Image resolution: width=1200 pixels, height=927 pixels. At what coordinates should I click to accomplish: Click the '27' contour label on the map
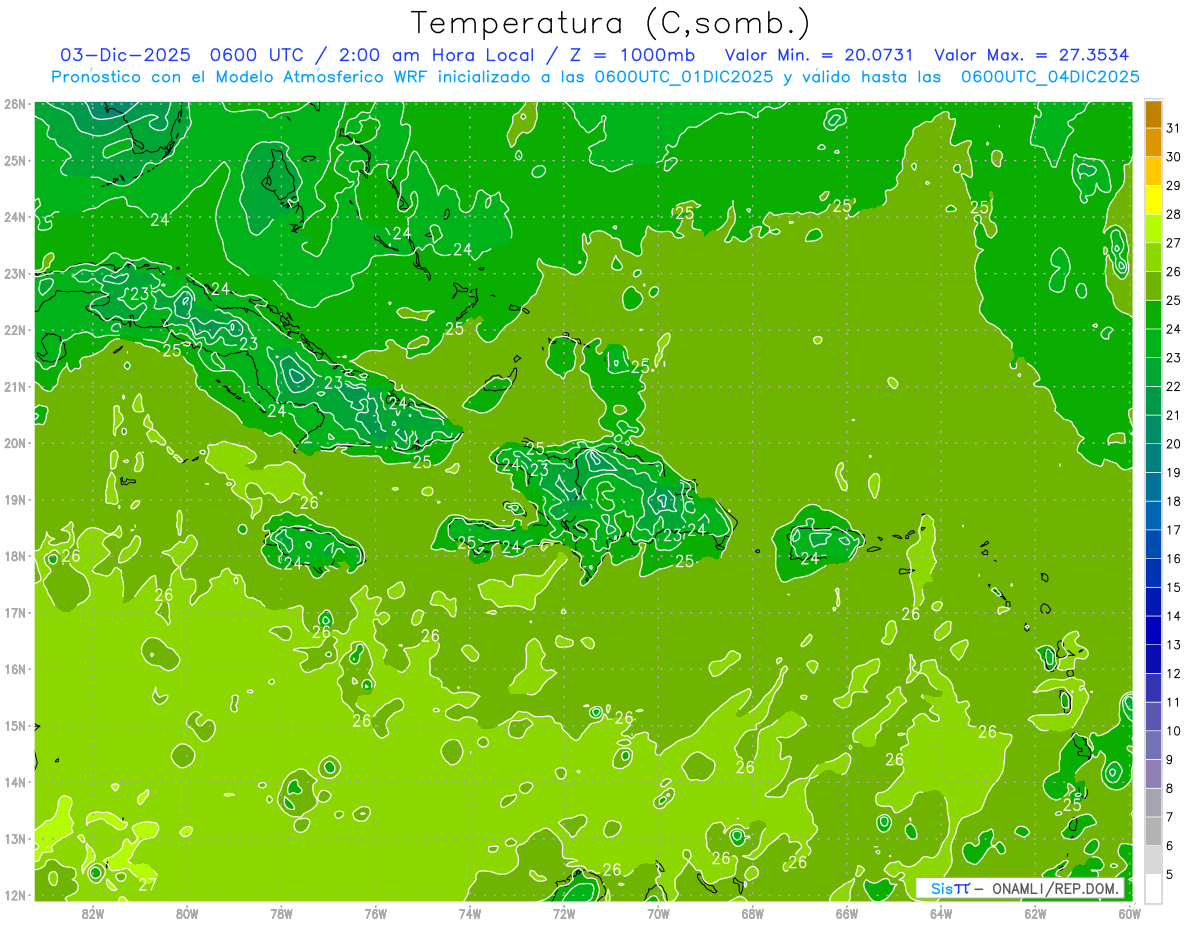[147, 884]
